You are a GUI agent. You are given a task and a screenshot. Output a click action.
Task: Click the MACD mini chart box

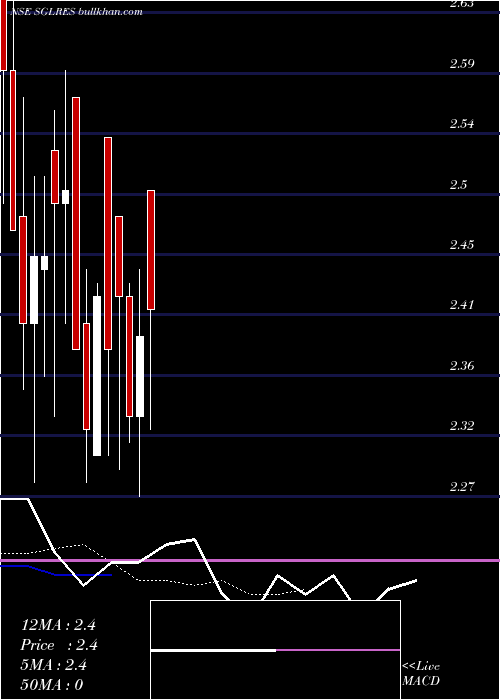coord(275,650)
